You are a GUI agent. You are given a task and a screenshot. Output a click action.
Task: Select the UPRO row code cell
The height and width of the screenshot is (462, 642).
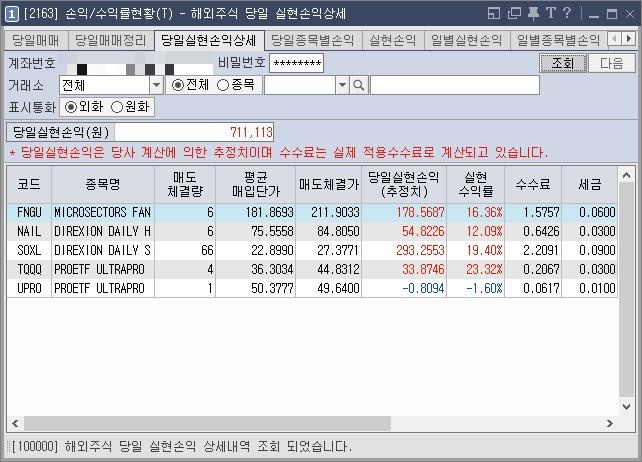[29, 288]
